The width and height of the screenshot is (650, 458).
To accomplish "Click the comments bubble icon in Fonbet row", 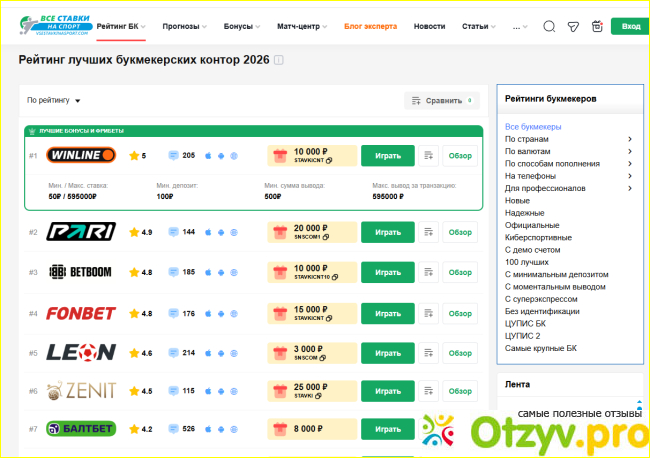I will point(173,314).
